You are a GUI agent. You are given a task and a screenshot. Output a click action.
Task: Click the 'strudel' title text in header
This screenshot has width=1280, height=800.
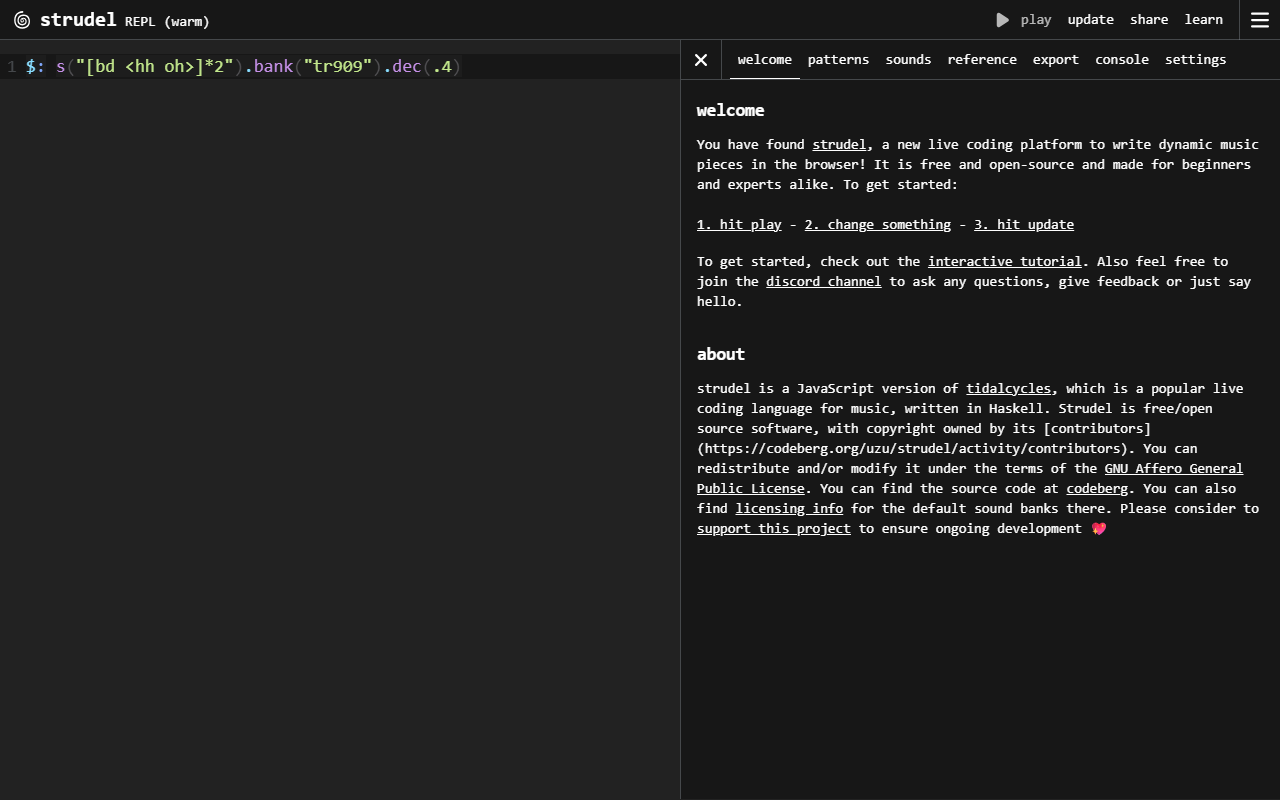78,20
